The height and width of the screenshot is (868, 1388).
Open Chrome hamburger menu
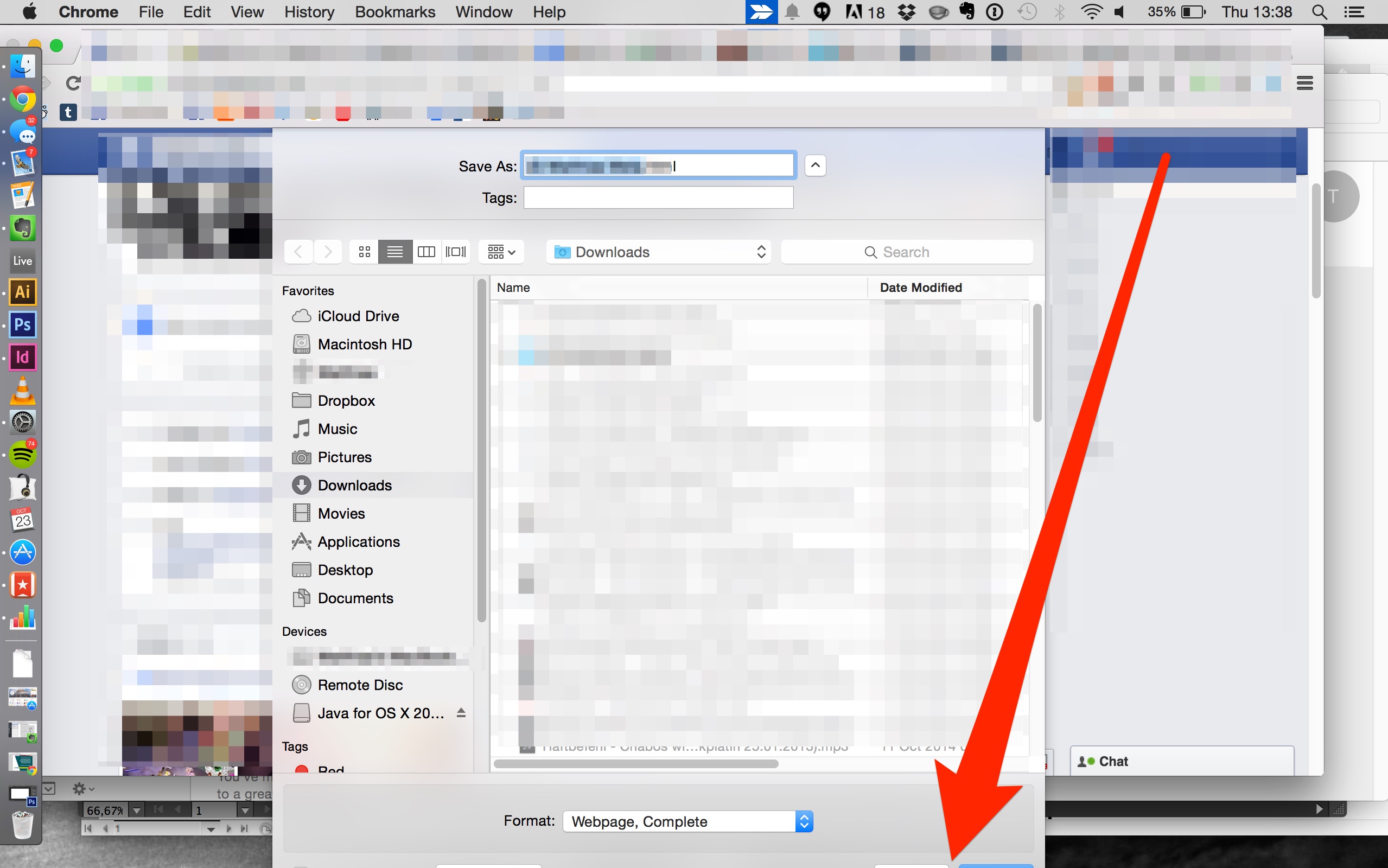pyautogui.click(x=1305, y=82)
